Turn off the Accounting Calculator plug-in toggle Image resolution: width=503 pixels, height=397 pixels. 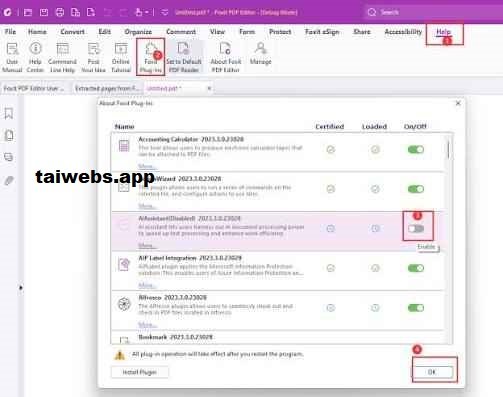416,149
